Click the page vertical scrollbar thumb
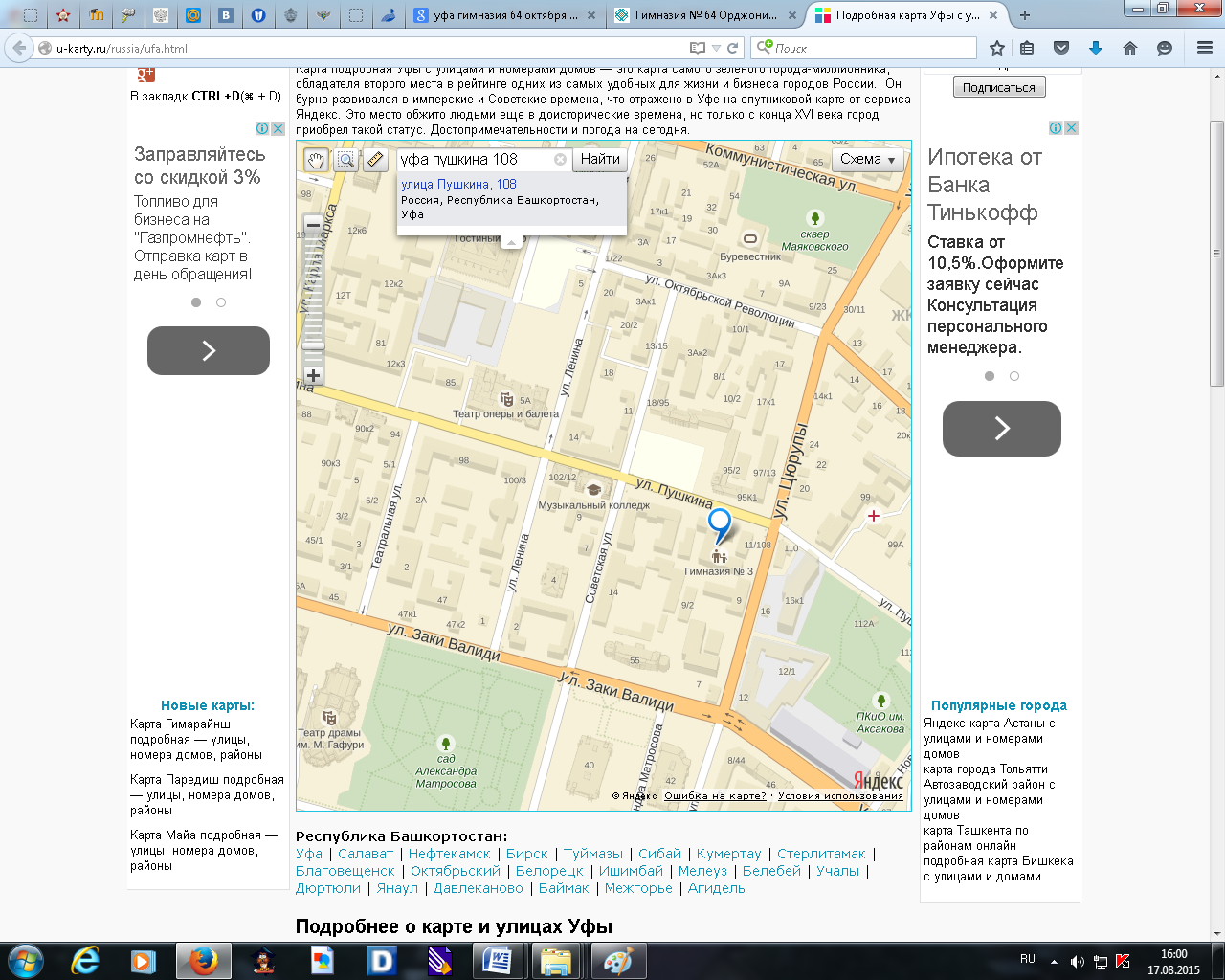This screenshot has width=1225, height=980. (1217, 254)
